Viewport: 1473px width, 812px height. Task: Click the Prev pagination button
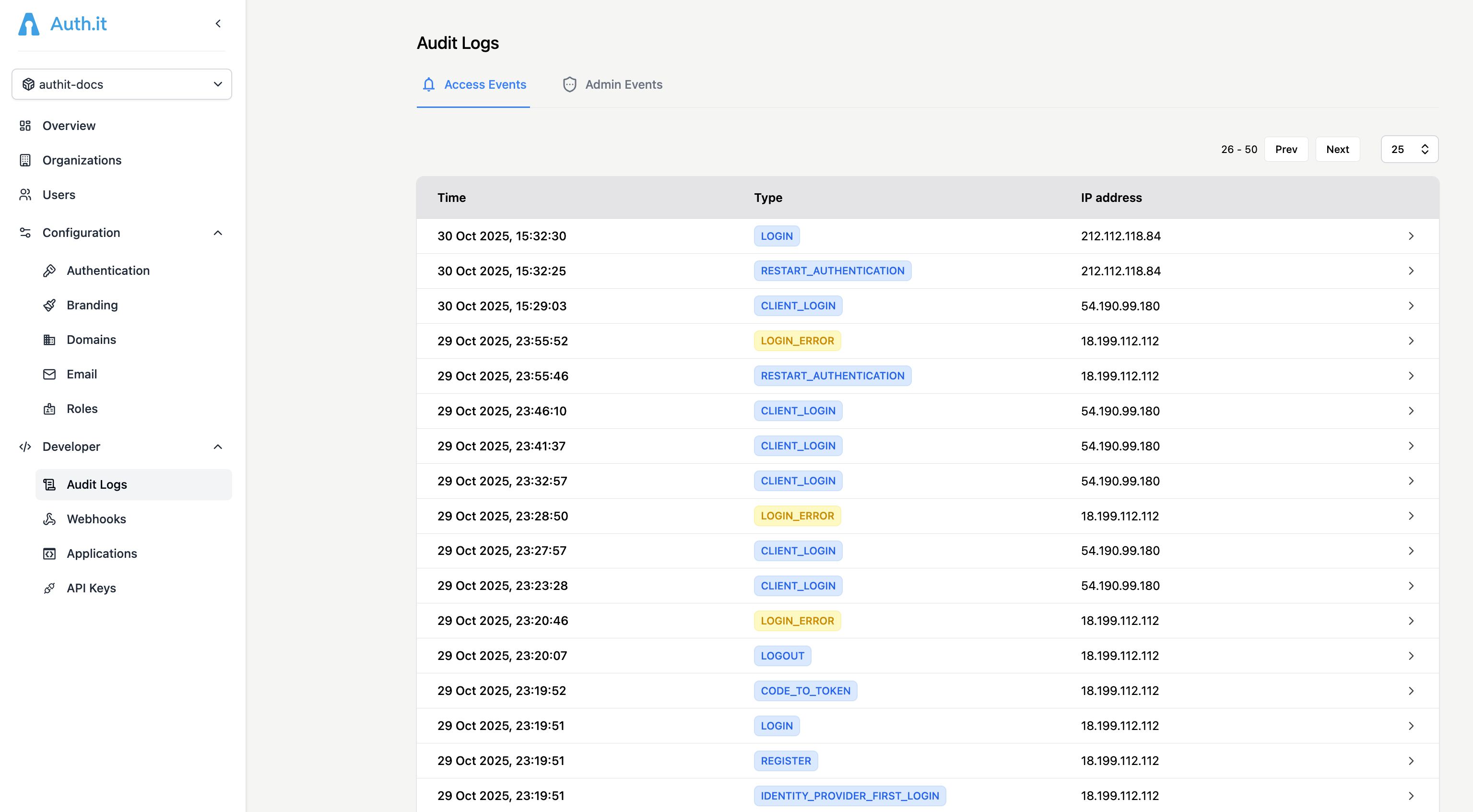pos(1286,149)
